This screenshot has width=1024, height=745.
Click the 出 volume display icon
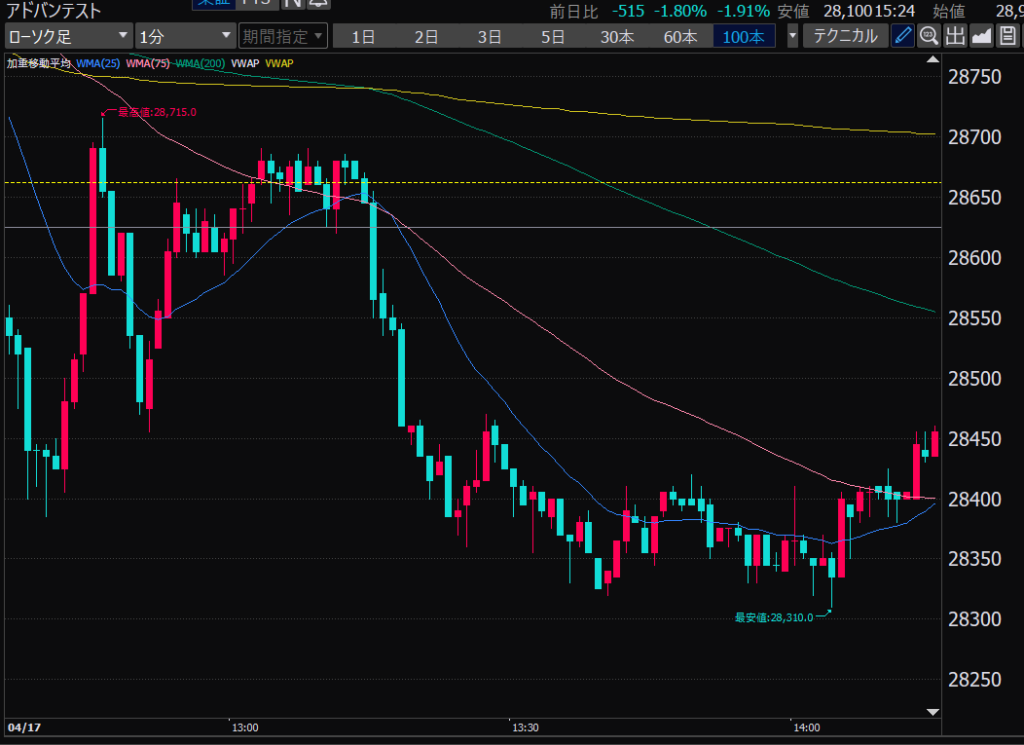pos(955,36)
